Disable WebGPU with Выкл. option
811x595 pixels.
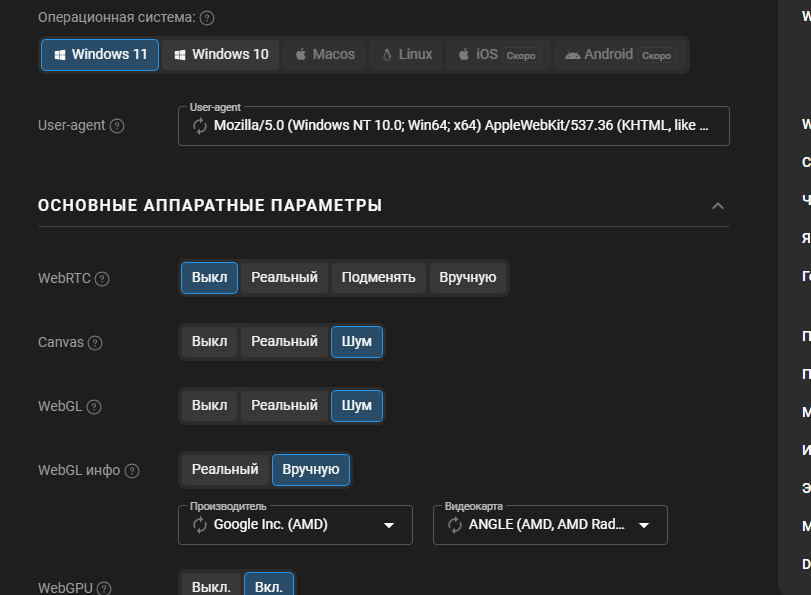211,586
